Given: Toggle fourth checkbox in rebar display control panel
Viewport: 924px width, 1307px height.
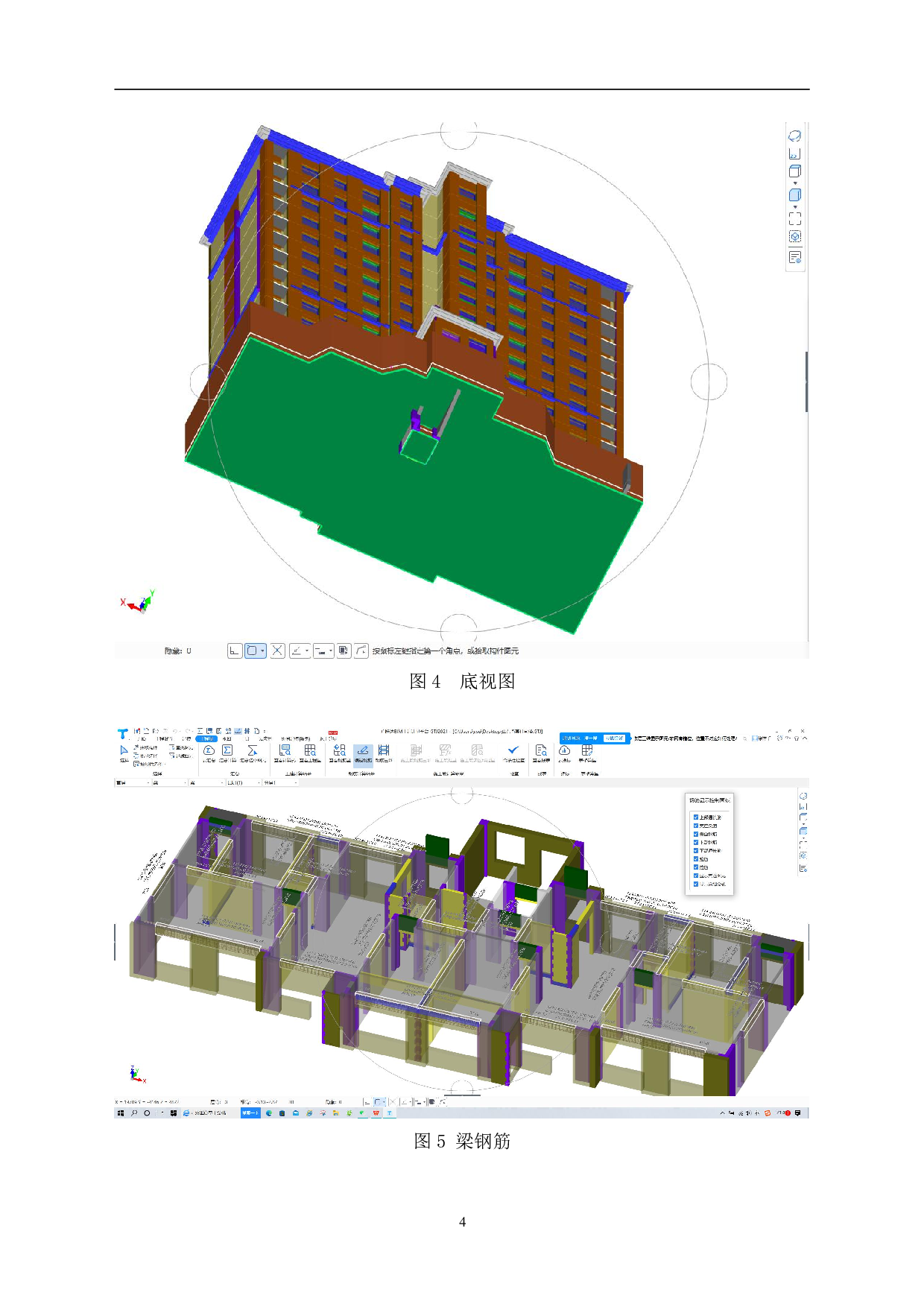Looking at the screenshot, I should point(696,842).
